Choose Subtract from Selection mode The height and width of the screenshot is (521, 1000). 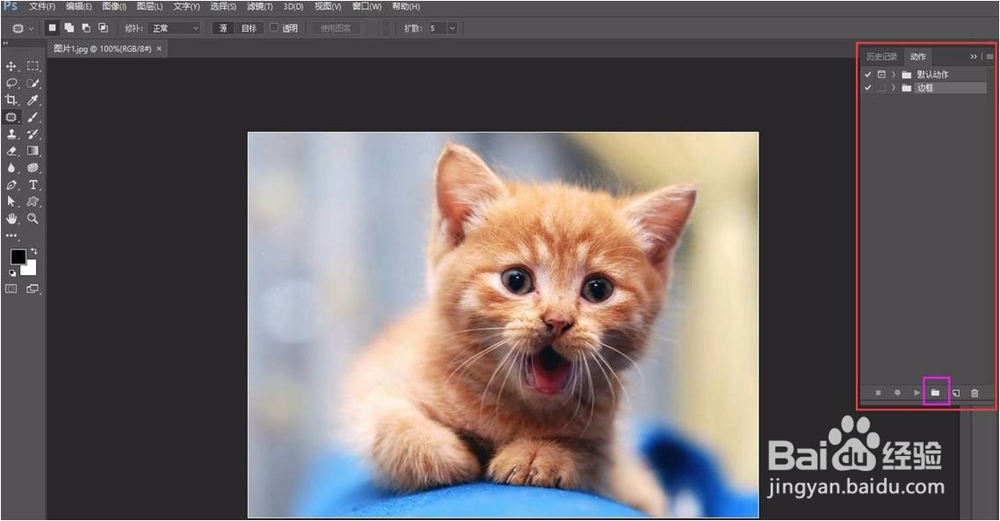pyautogui.click(x=85, y=28)
